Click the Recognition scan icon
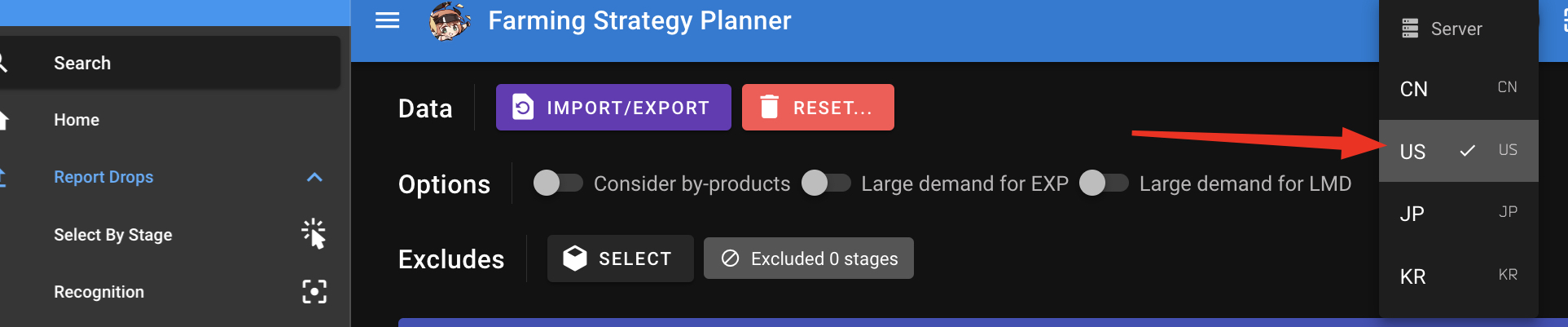 (314, 292)
